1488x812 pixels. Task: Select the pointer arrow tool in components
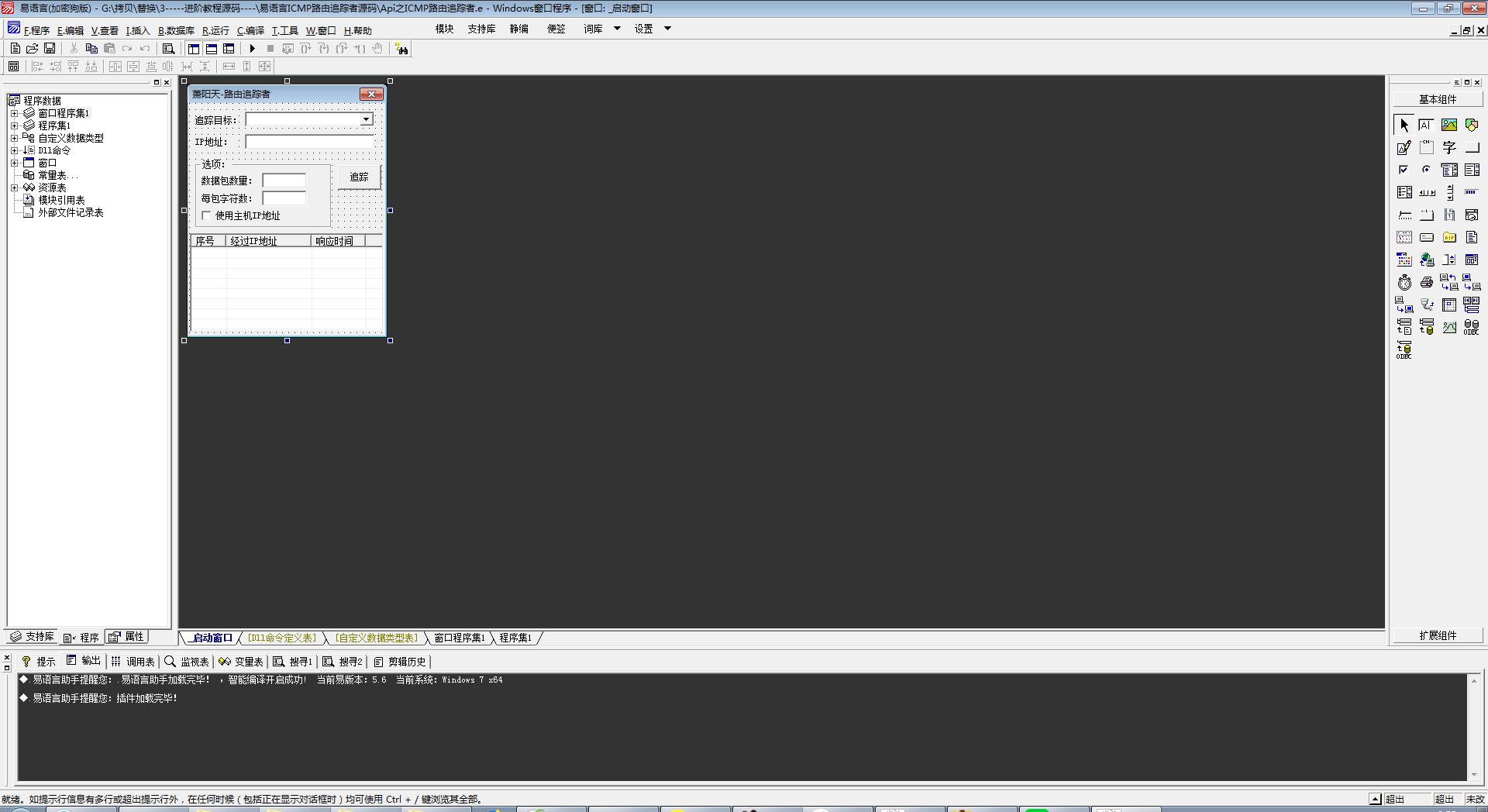coord(1404,125)
